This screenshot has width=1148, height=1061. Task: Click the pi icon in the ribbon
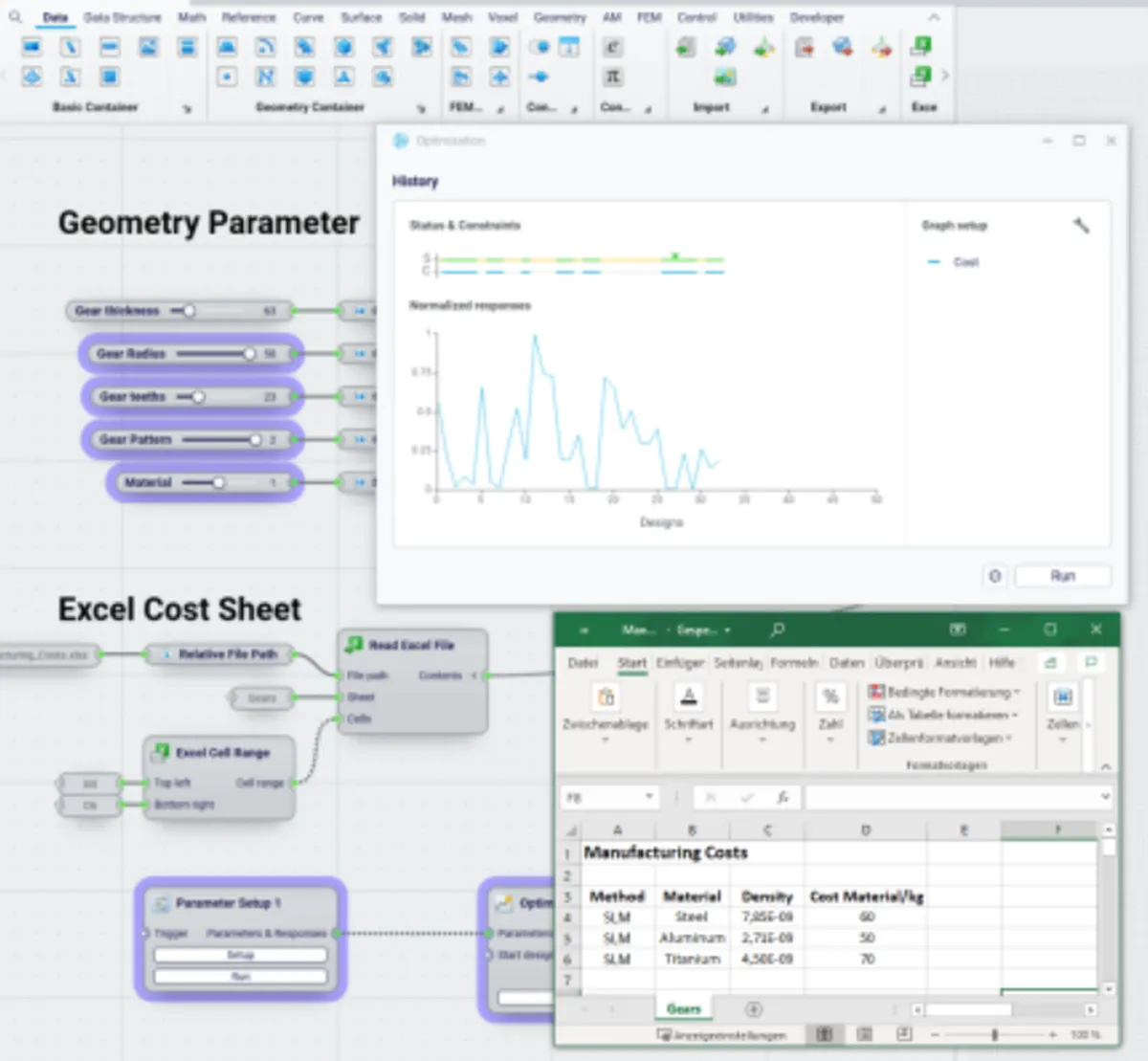(x=613, y=77)
